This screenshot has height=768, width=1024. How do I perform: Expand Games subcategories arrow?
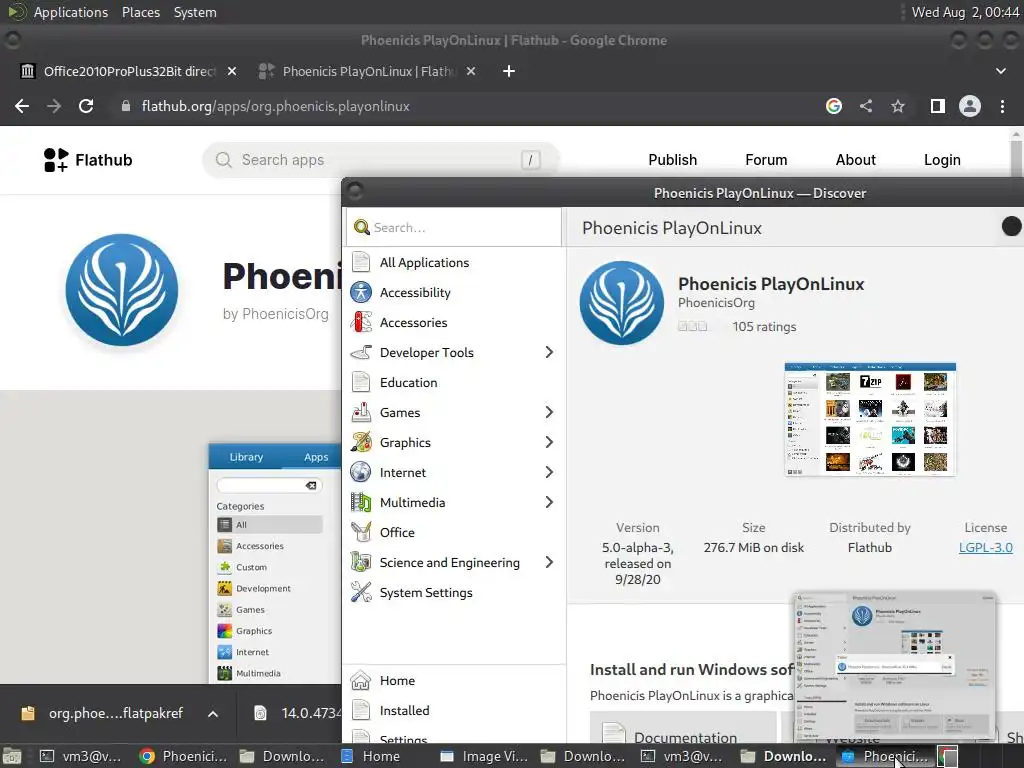pyautogui.click(x=549, y=413)
